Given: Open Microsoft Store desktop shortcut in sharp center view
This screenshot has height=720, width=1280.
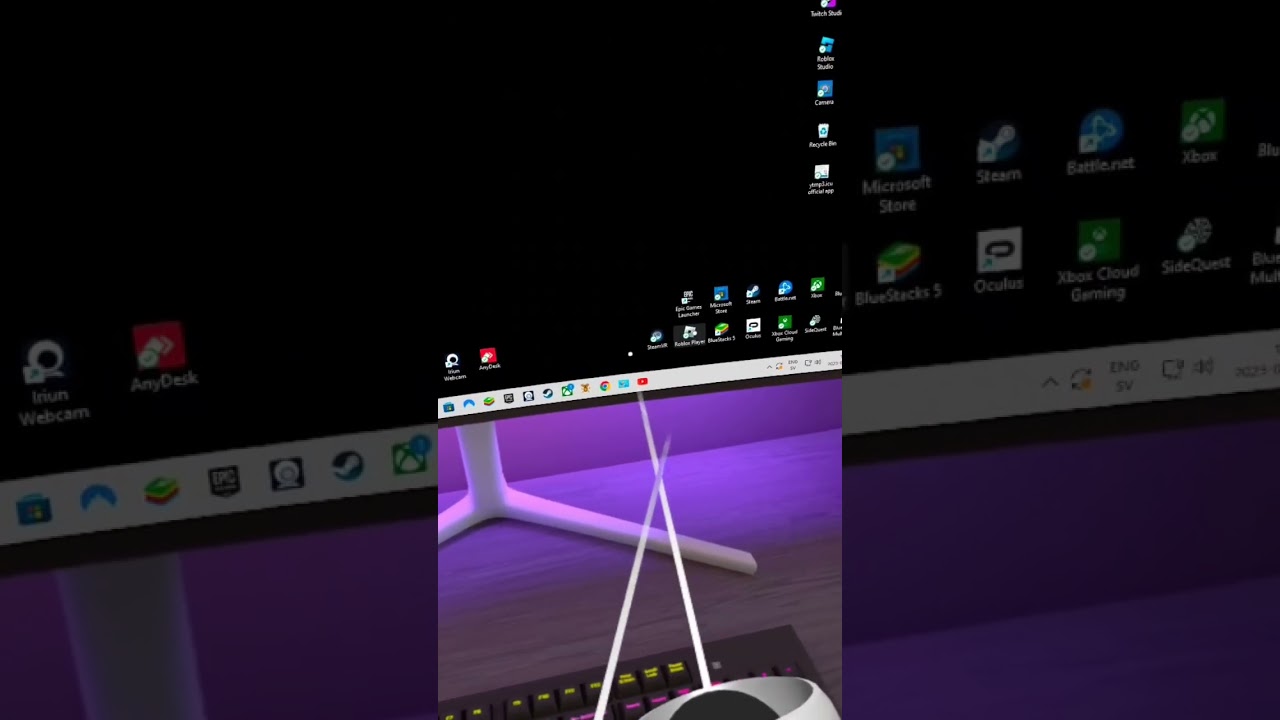Looking at the screenshot, I should pos(721,300).
